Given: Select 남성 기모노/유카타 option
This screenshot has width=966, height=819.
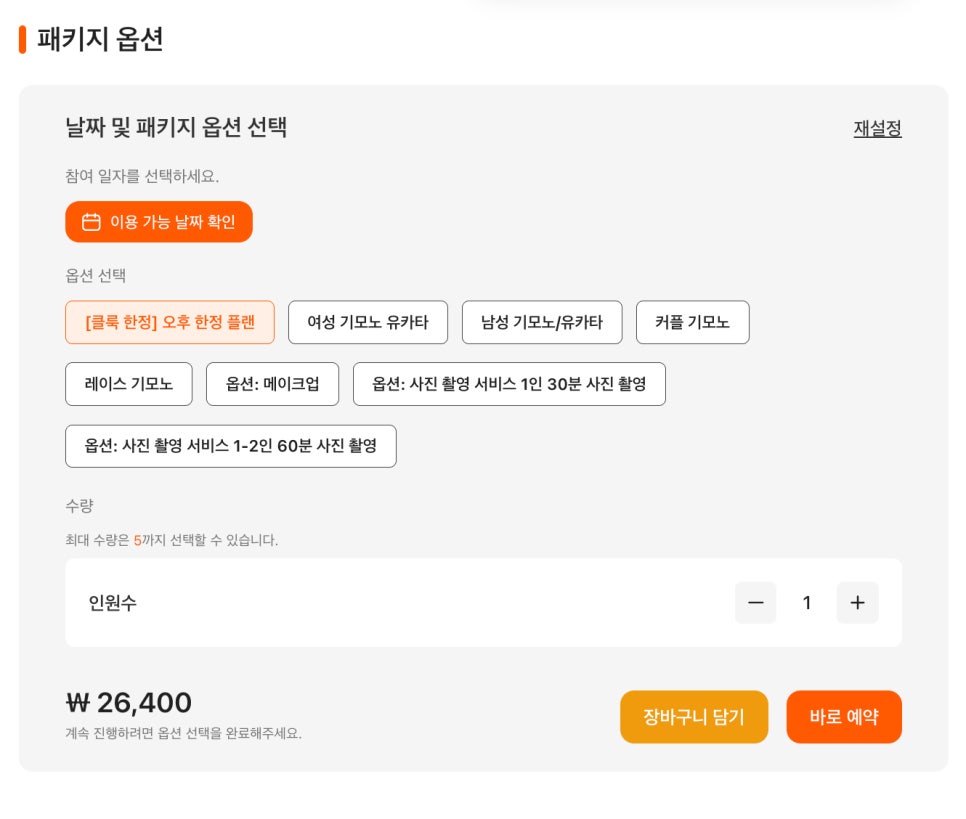Looking at the screenshot, I should [x=542, y=322].
